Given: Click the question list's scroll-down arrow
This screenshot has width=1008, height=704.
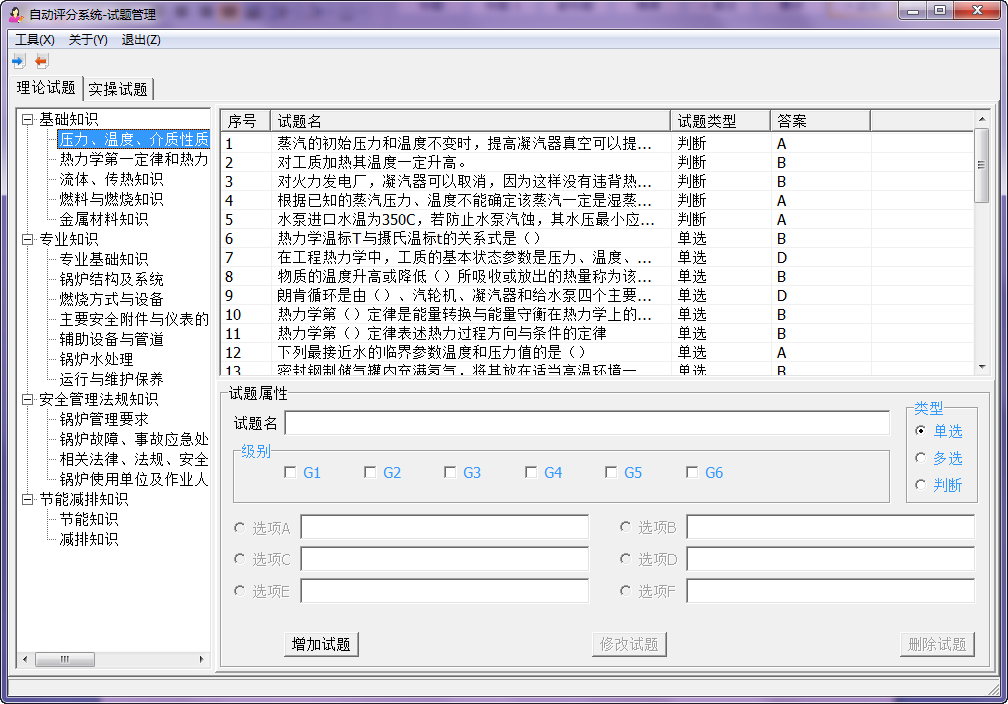Looking at the screenshot, I should point(982,367).
